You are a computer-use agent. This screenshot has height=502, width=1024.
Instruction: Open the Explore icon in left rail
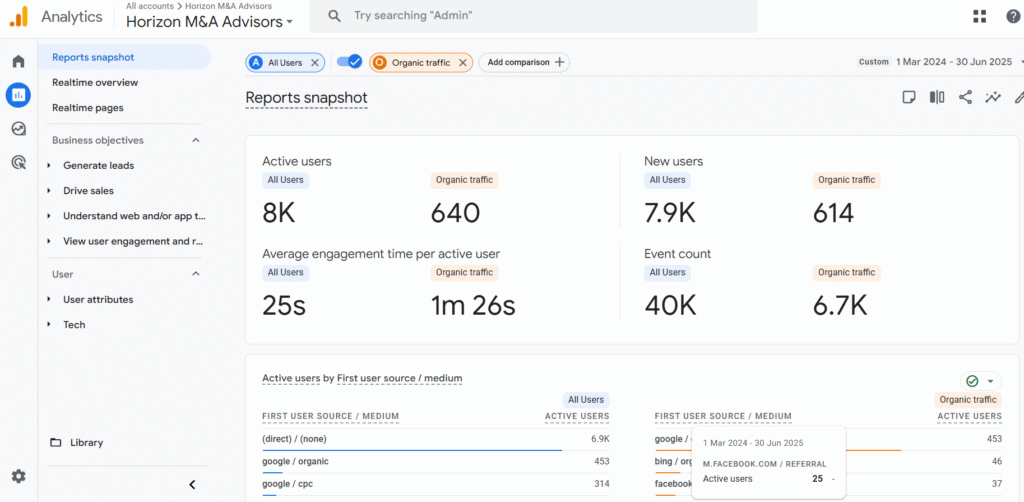pos(18,129)
